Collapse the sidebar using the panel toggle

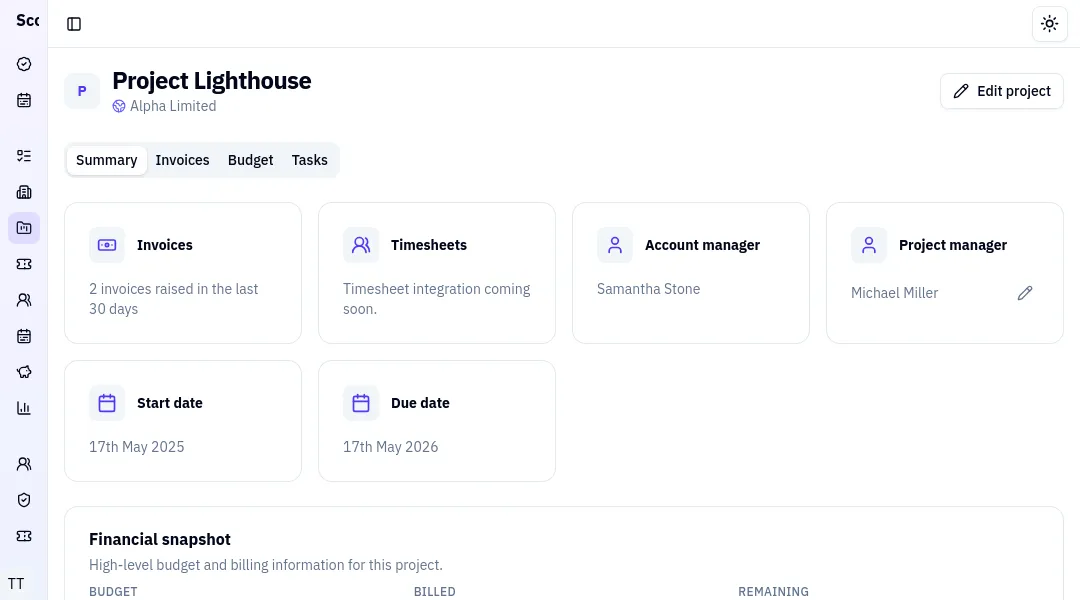tap(74, 23)
